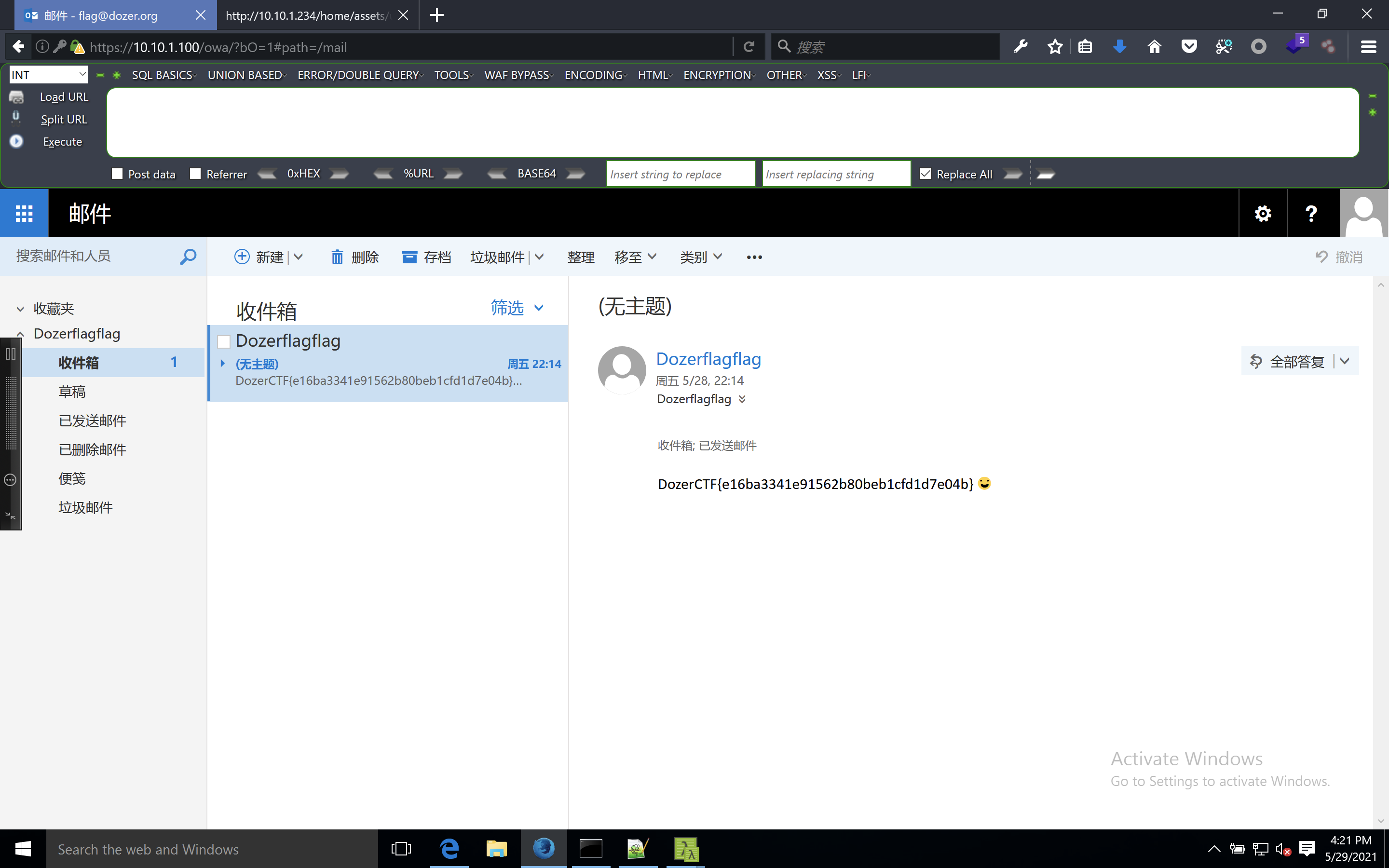Click the Insert string to replace field
This screenshot has width=1389, height=868.
coord(680,174)
